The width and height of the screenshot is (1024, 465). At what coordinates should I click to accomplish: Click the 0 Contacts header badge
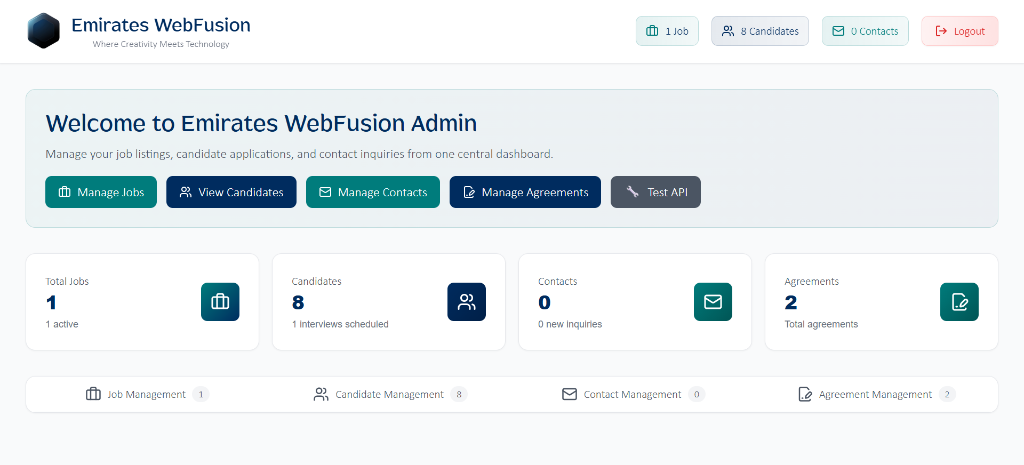pos(865,31)
